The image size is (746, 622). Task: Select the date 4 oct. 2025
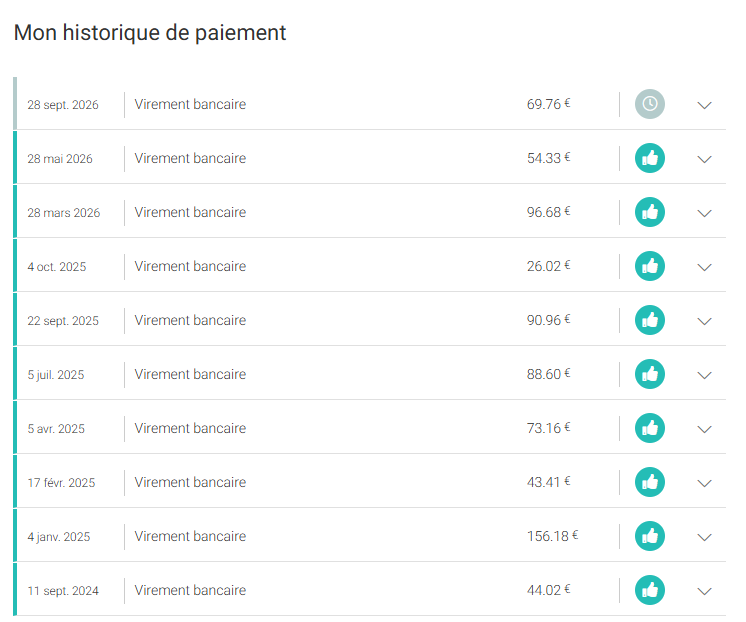pyautogui.click(x=57, y=267)
